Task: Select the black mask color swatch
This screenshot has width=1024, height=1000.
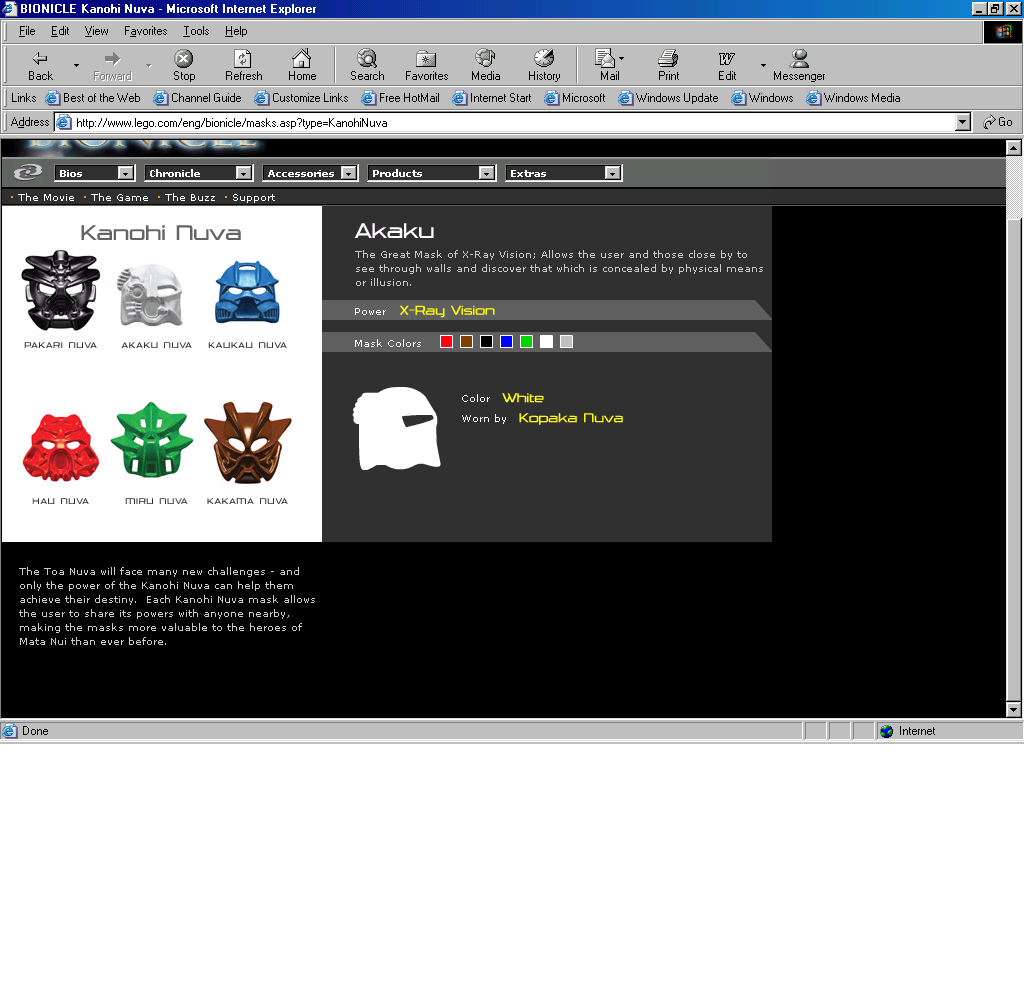Action: tap(487, 342)
